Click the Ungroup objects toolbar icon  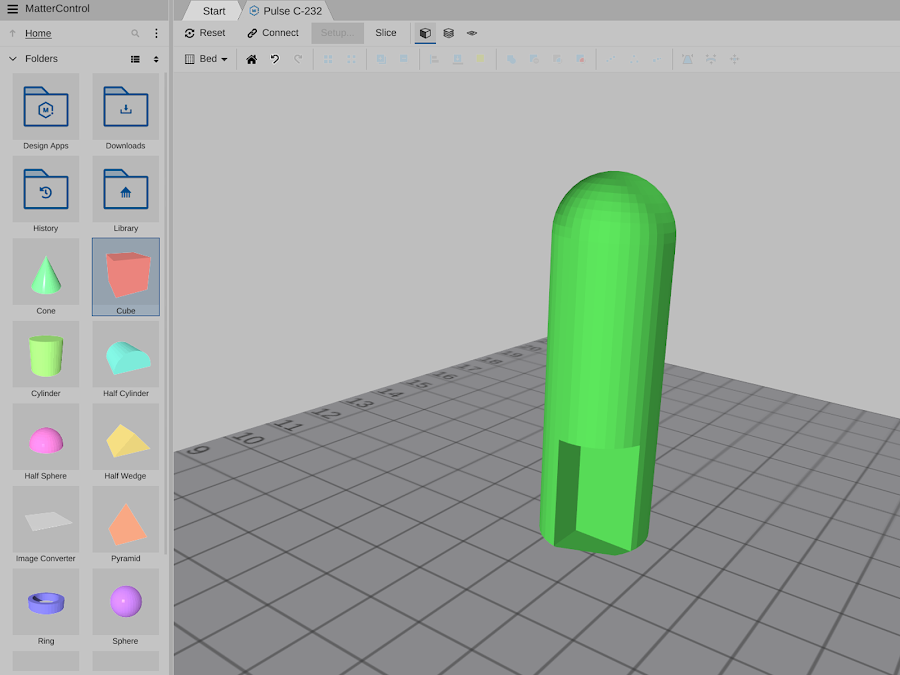[351, 59]
